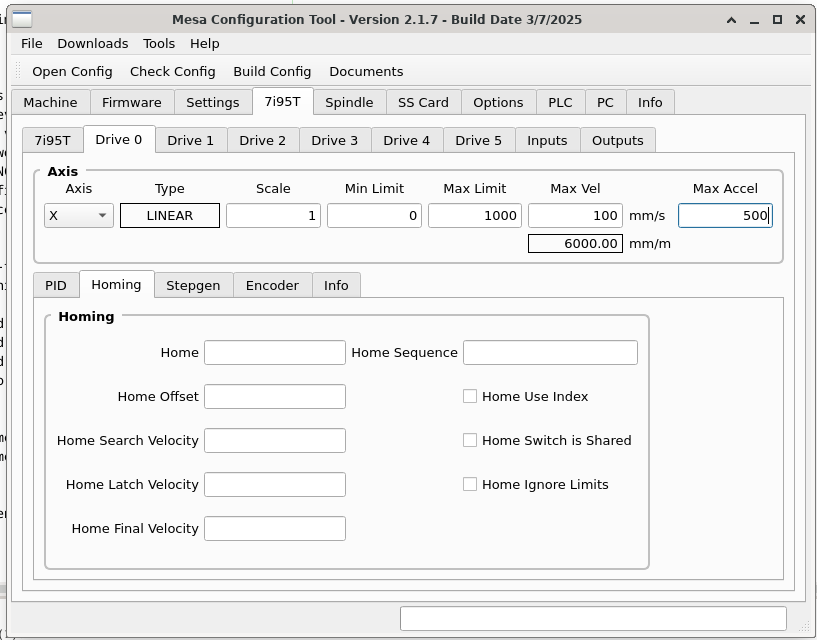Click the Open Config toolbar button

(x=72, y=71)
